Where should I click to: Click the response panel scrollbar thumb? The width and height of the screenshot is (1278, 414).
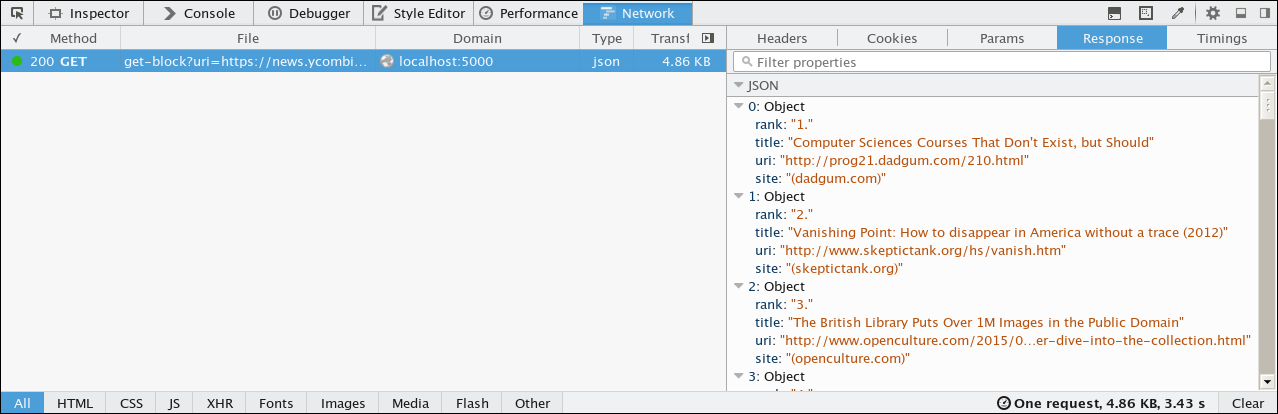pyautogui.click(x=1268, y=104)
